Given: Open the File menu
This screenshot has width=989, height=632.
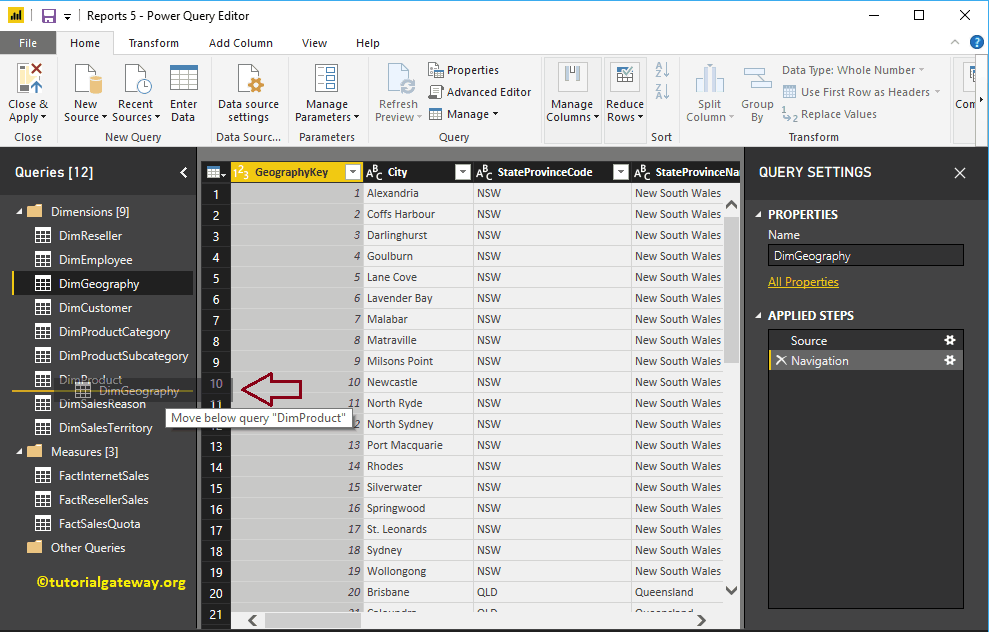Looking at the screenshot, I should point(28,43).
